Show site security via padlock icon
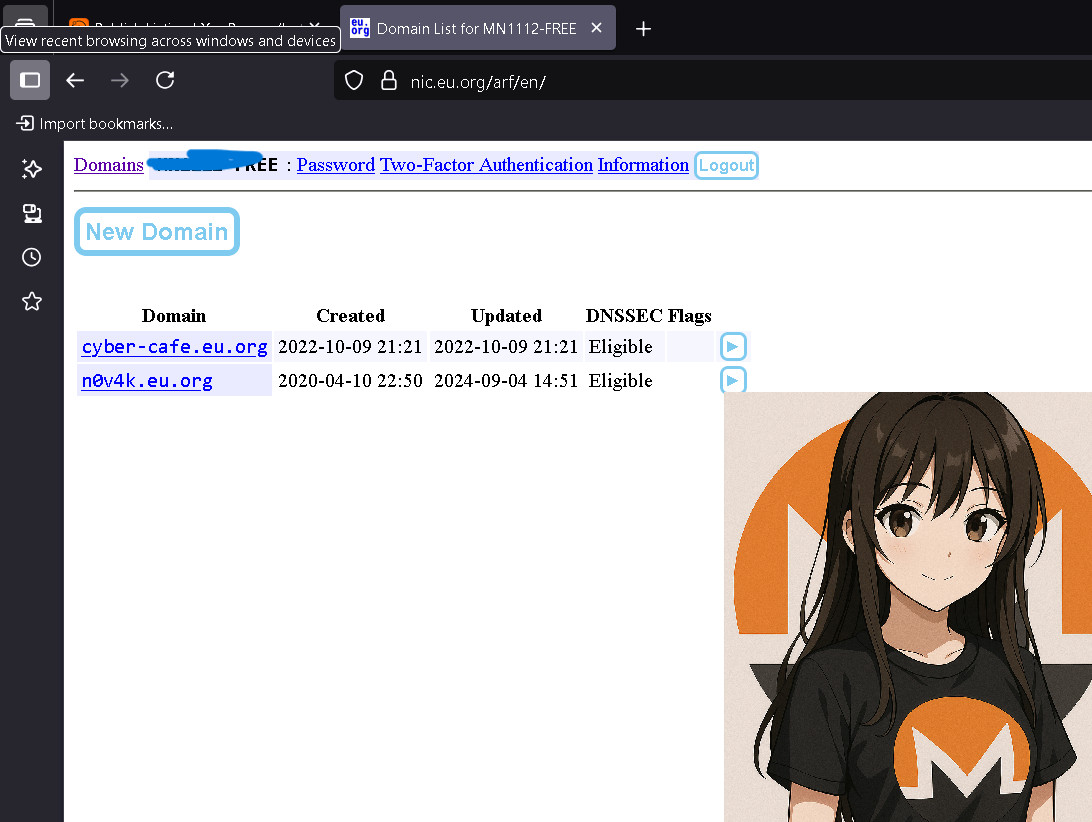 coord(389,81)
